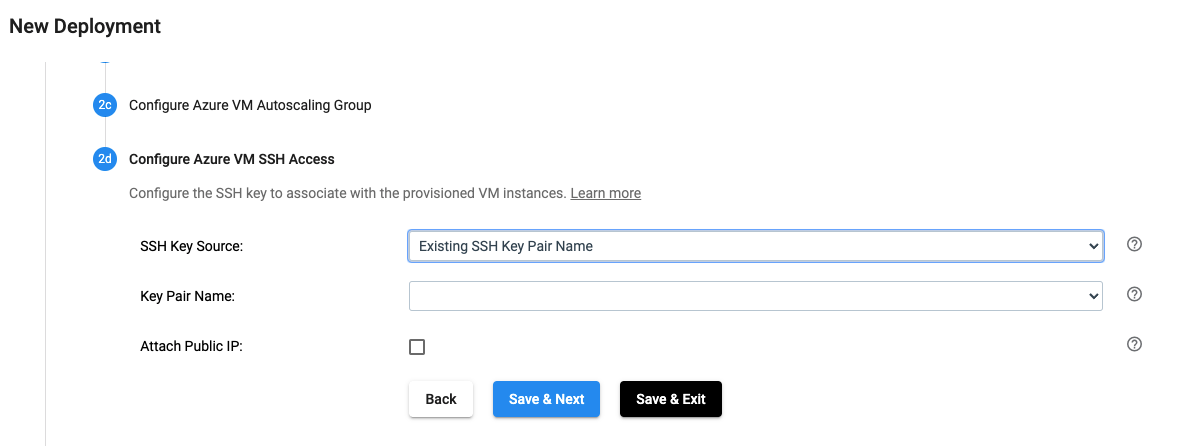1182x446 pixels.
Task: Select Configure Azure VM SSH Access step title
Action: 231,160
